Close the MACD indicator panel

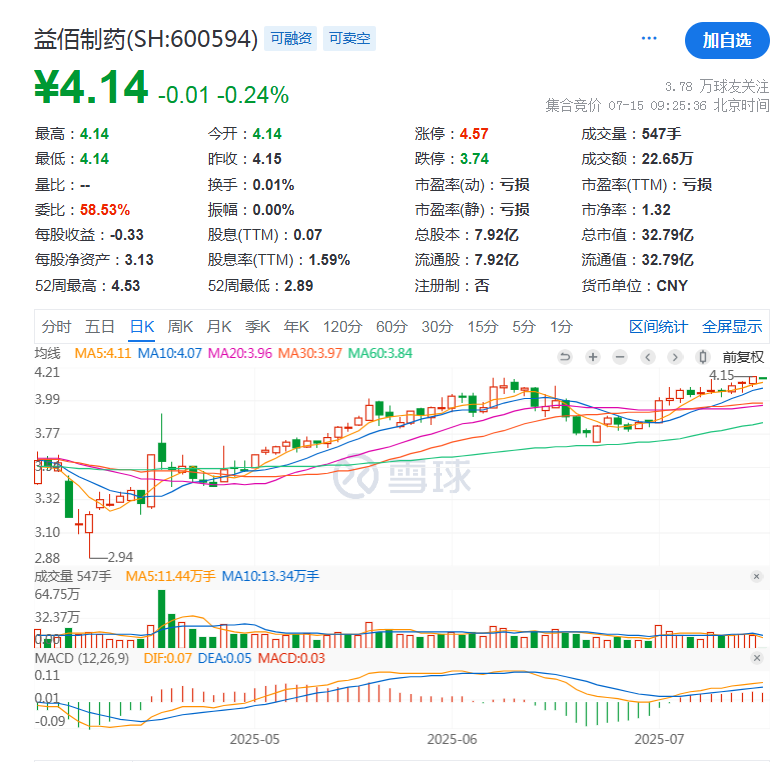click(756, 658)
